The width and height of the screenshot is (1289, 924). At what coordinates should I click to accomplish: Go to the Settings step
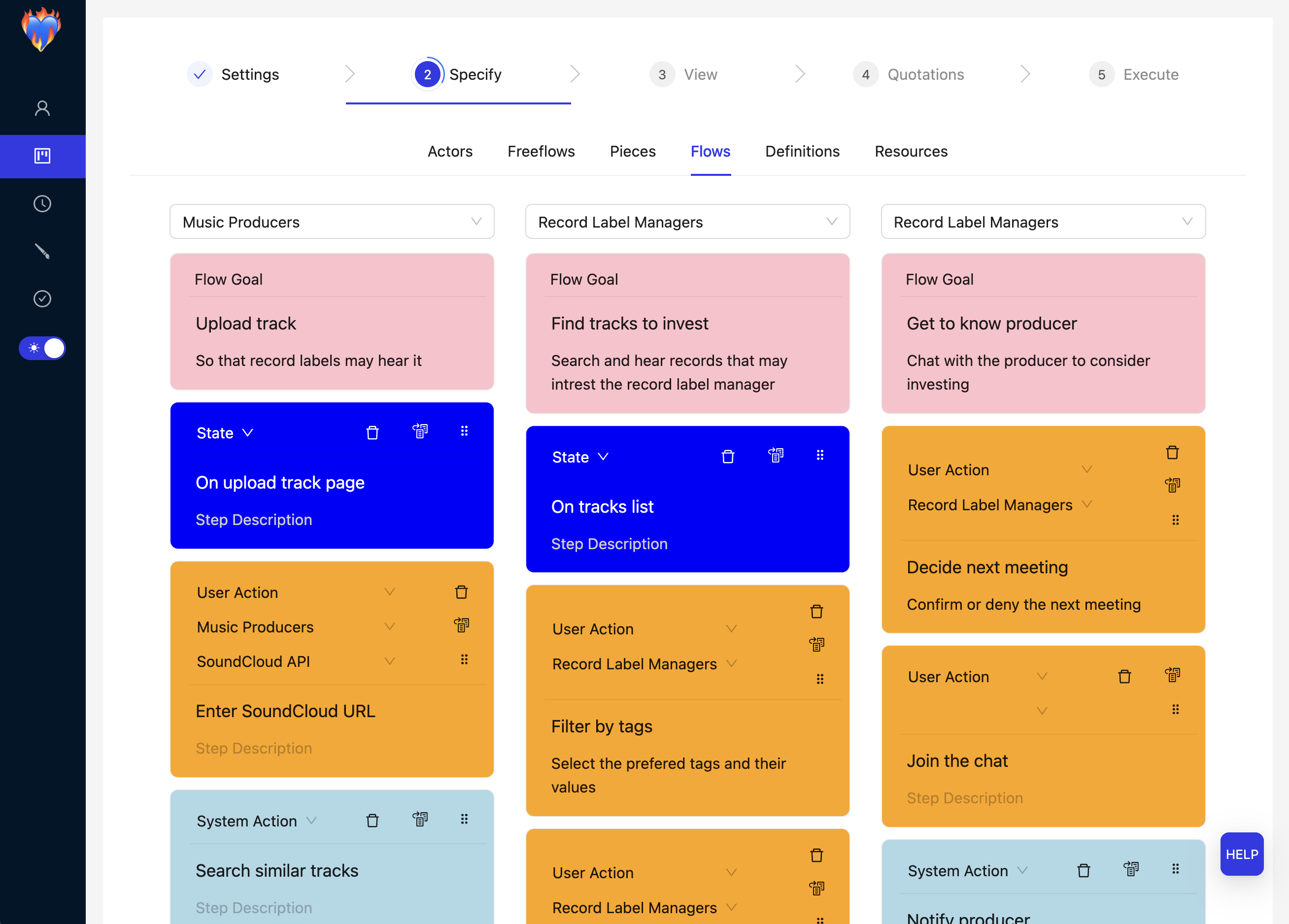pos(234,74)
